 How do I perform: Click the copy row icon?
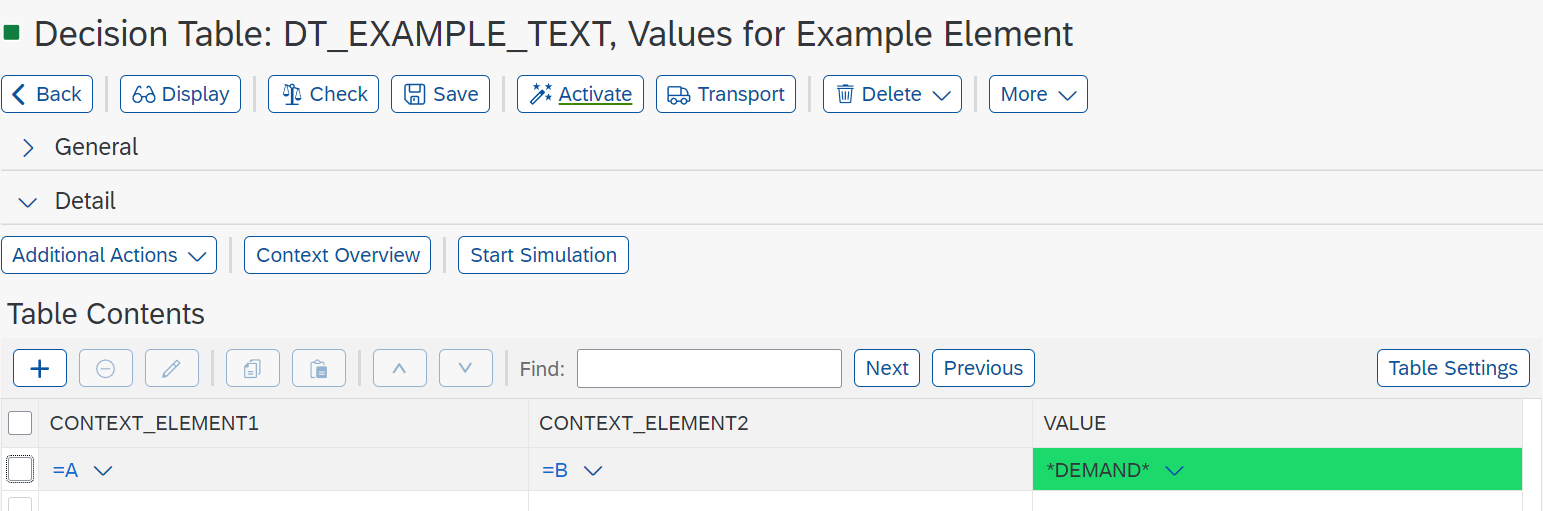pos(253,368)
